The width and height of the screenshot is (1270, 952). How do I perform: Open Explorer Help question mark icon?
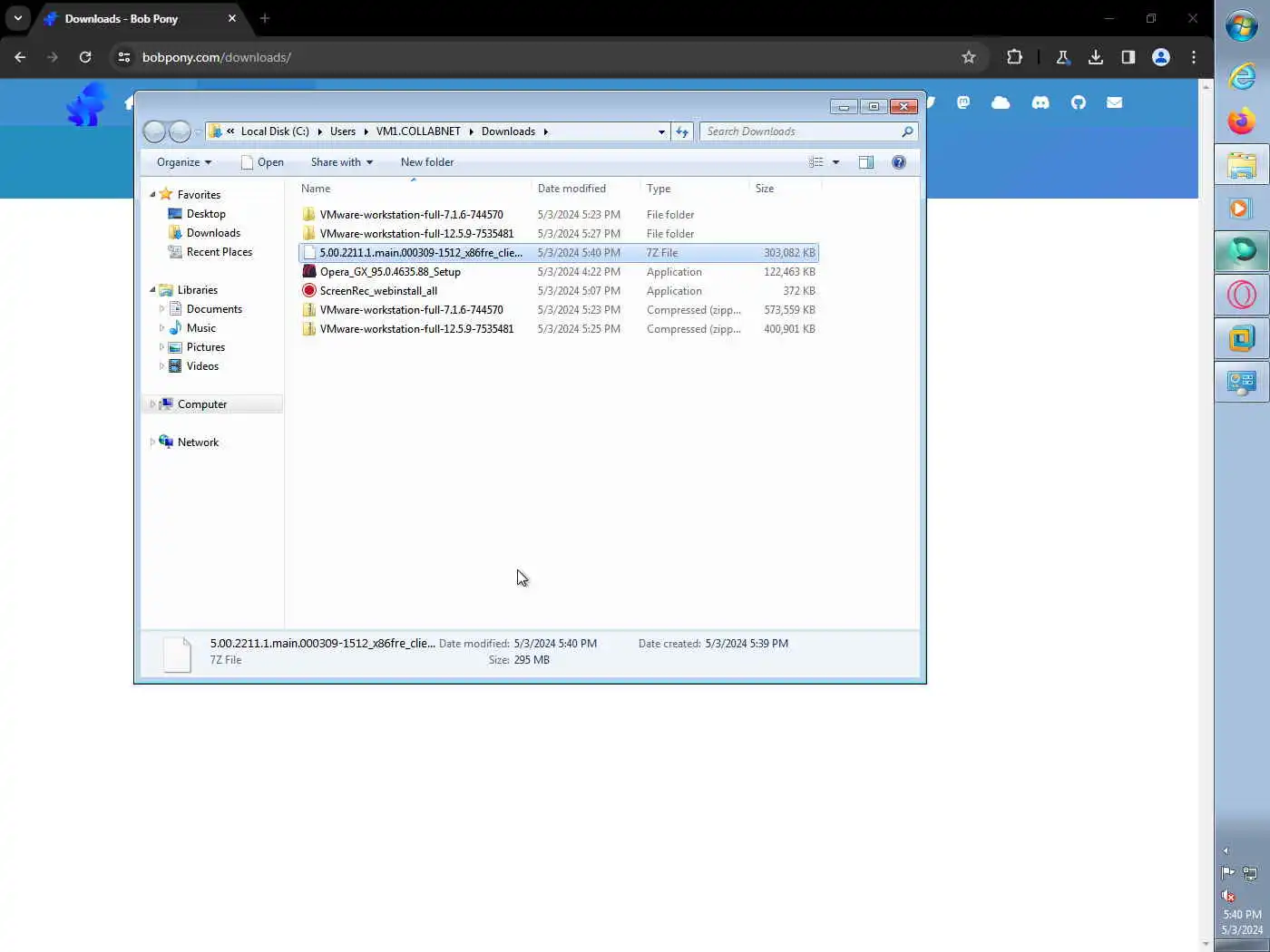tap(898, 162)
